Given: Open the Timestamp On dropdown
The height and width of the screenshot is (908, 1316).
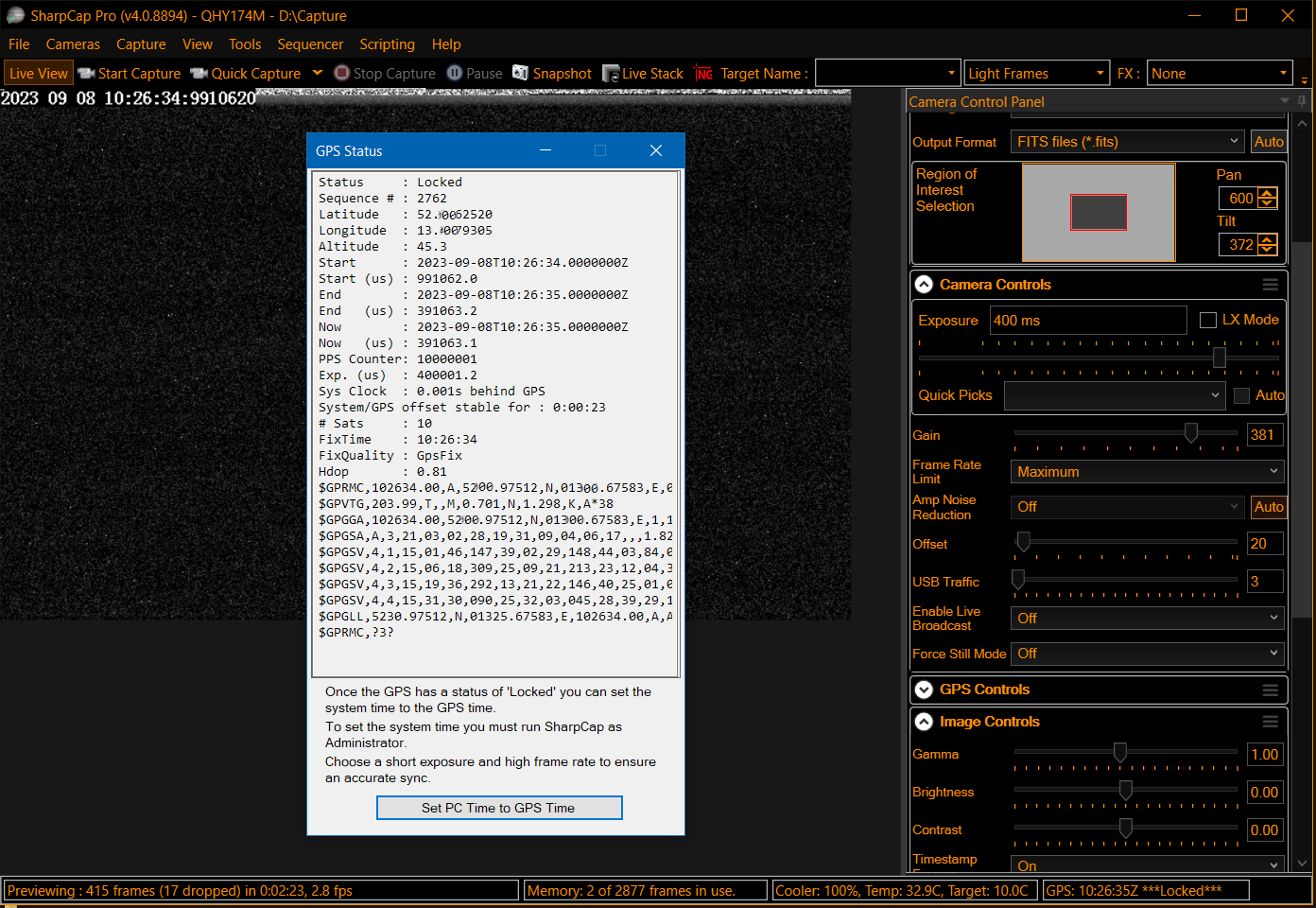Looking at the screenshot, I should (1148, 864).
